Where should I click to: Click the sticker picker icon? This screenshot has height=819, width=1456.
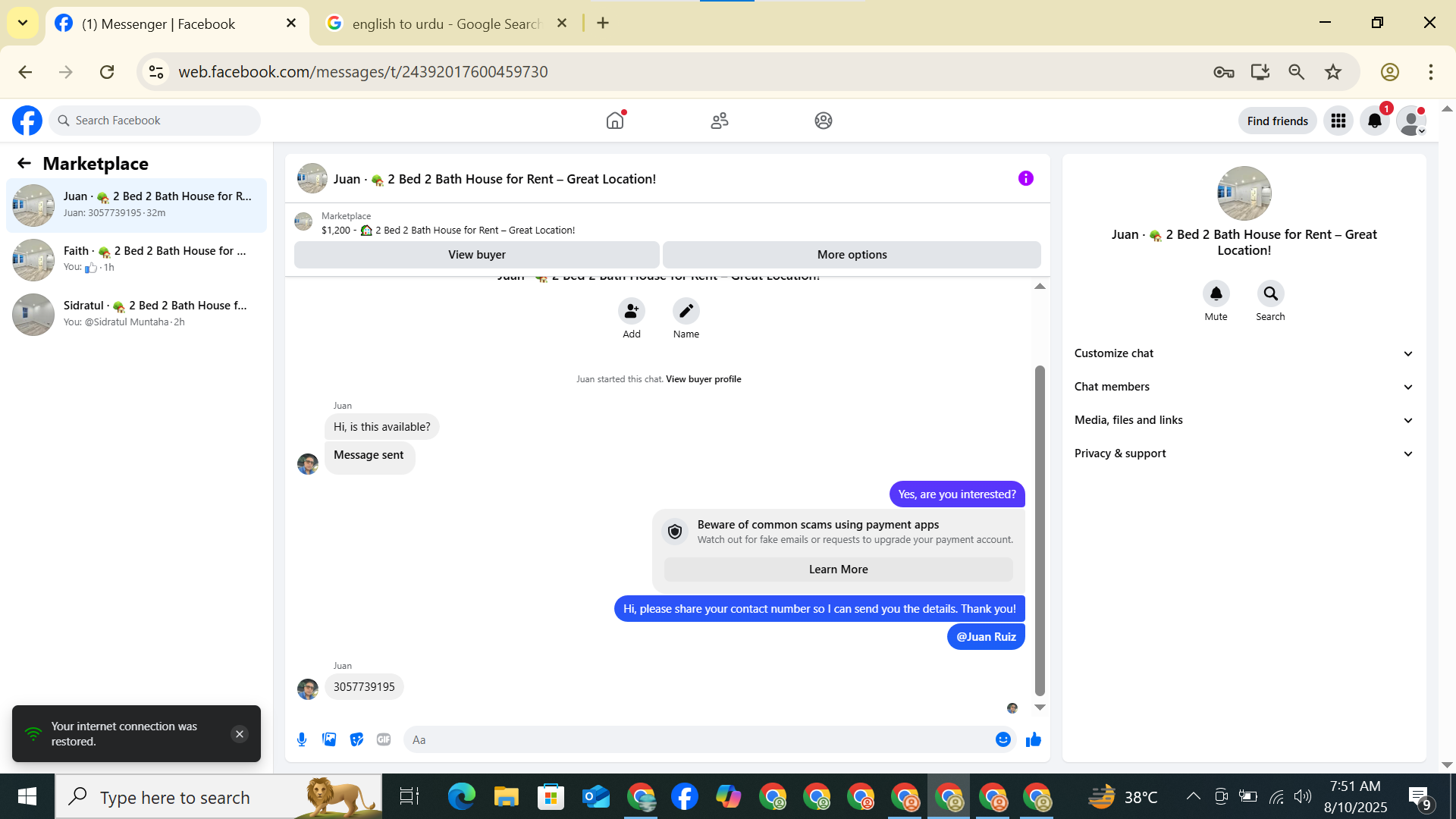pyautogui.click(x=356, y=739)
